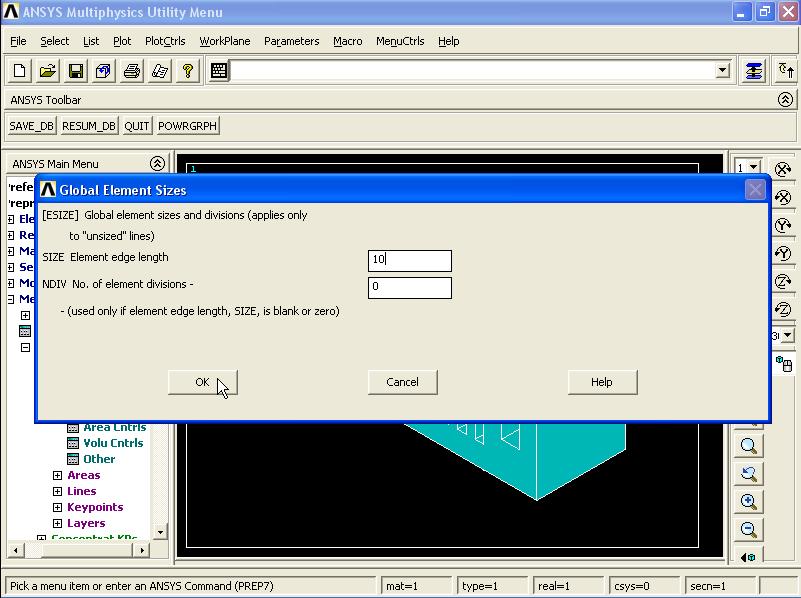This screenshot has width=801, height=598.
Task: Save the database with the Save toolbar icon
Action: tap(74, 70)
